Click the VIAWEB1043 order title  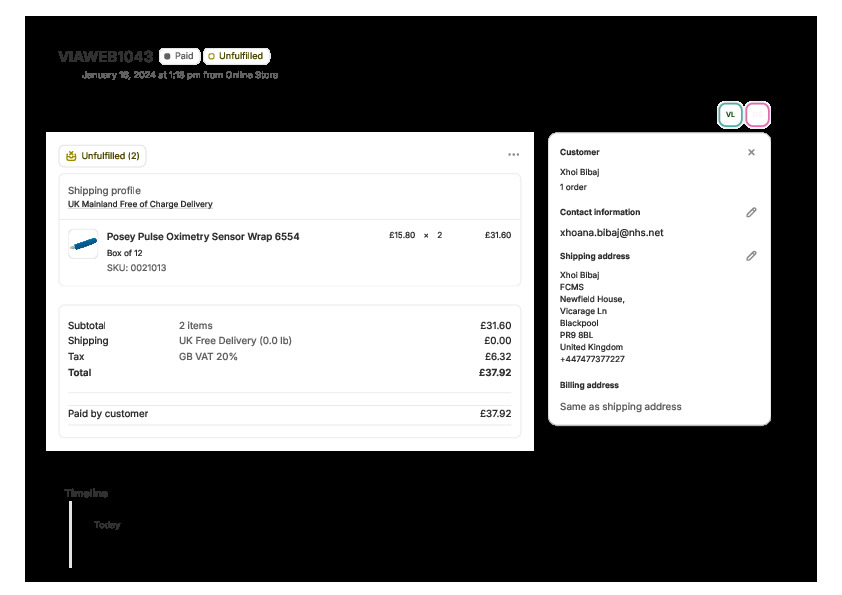(105, 57)
